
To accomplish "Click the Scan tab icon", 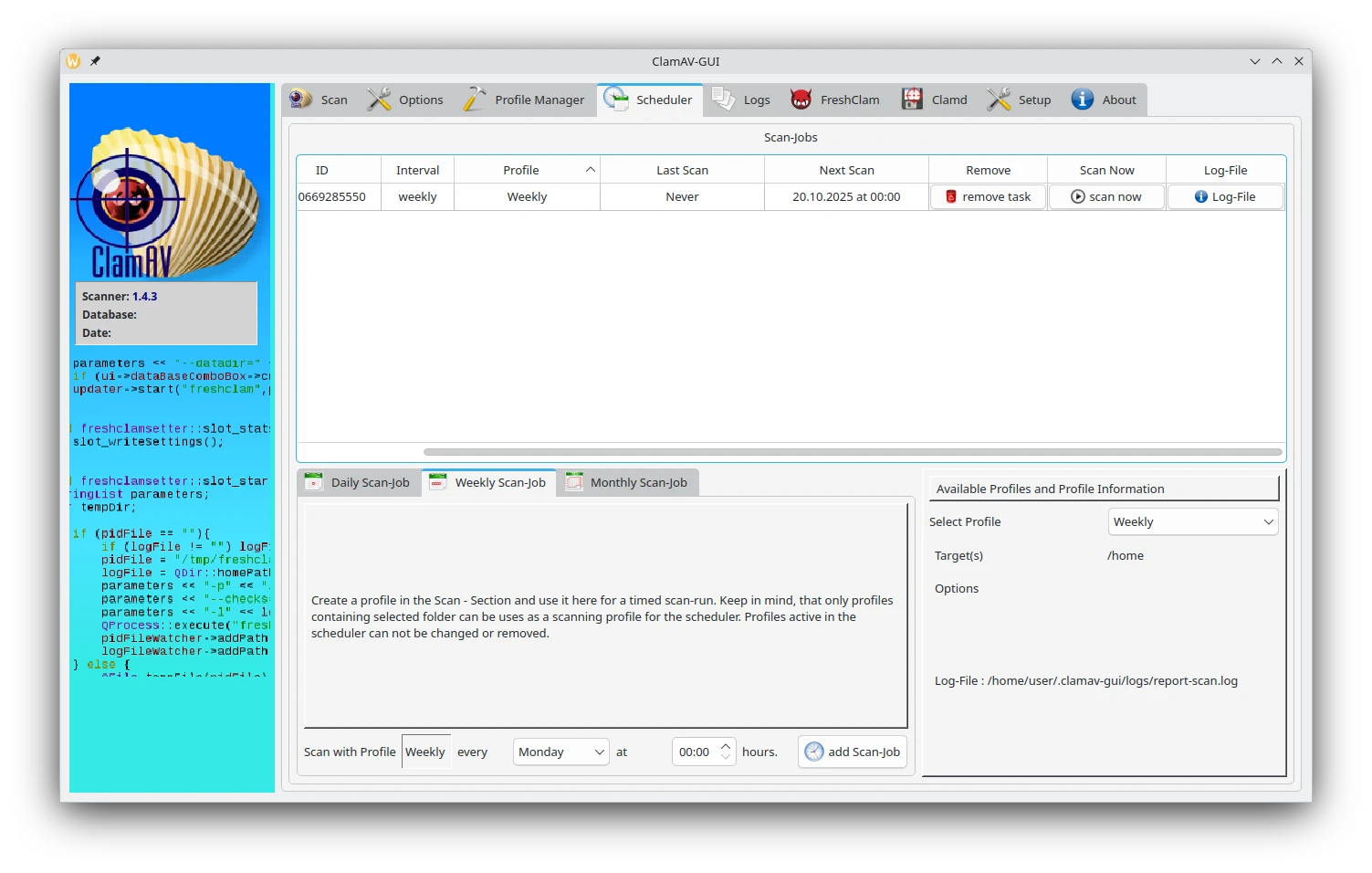I will pyautogui.click(x=301, y=100).
